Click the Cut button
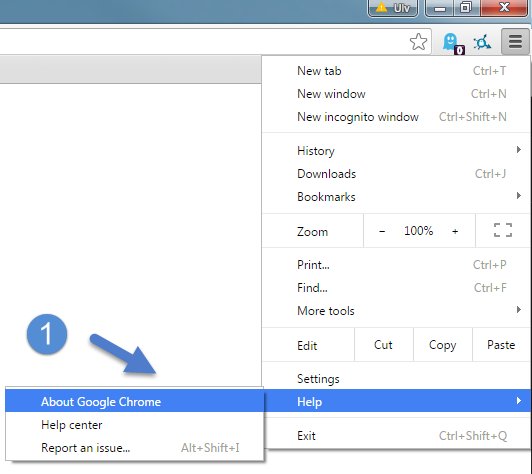The image size is (532, 474). [383, 345]
